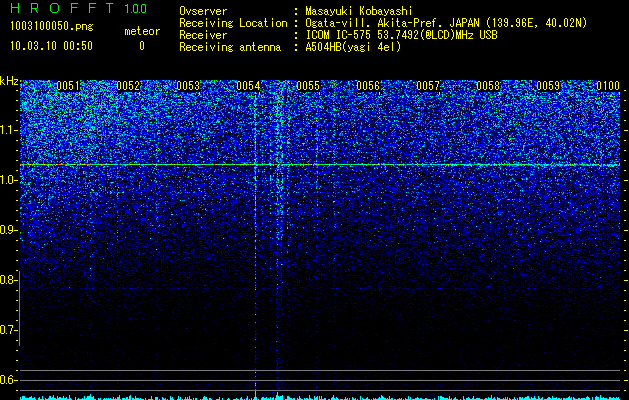
Task: Click the 0053 time marker
Action: [x=188, y=86]
